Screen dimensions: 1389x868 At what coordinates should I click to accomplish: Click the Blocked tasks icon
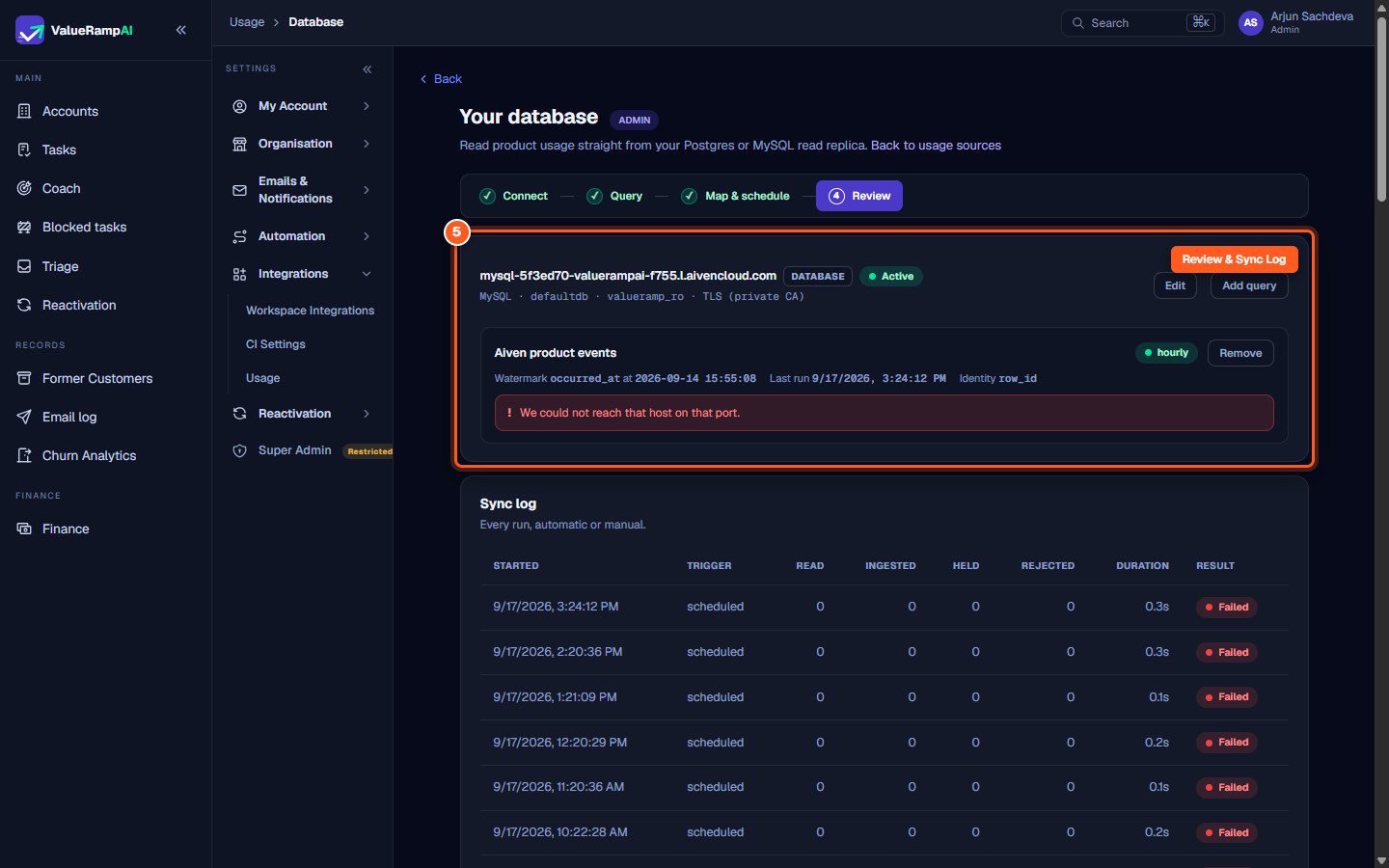(24, 227)
